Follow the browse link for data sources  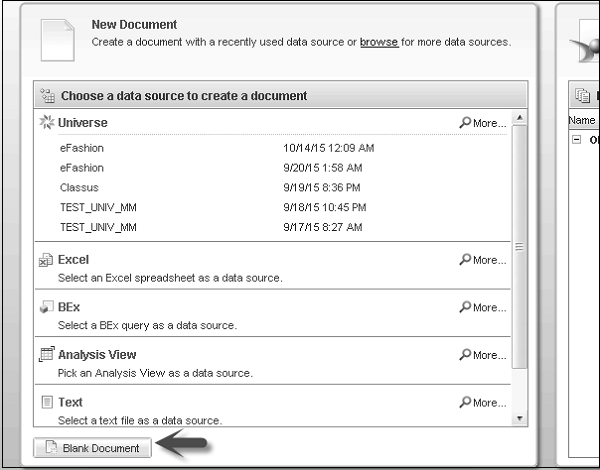coord(379,42)
